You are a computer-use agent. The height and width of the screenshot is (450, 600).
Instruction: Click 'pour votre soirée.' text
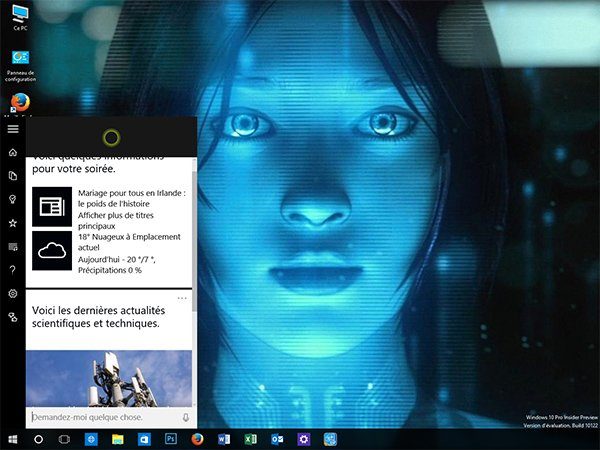pos(73,169)
